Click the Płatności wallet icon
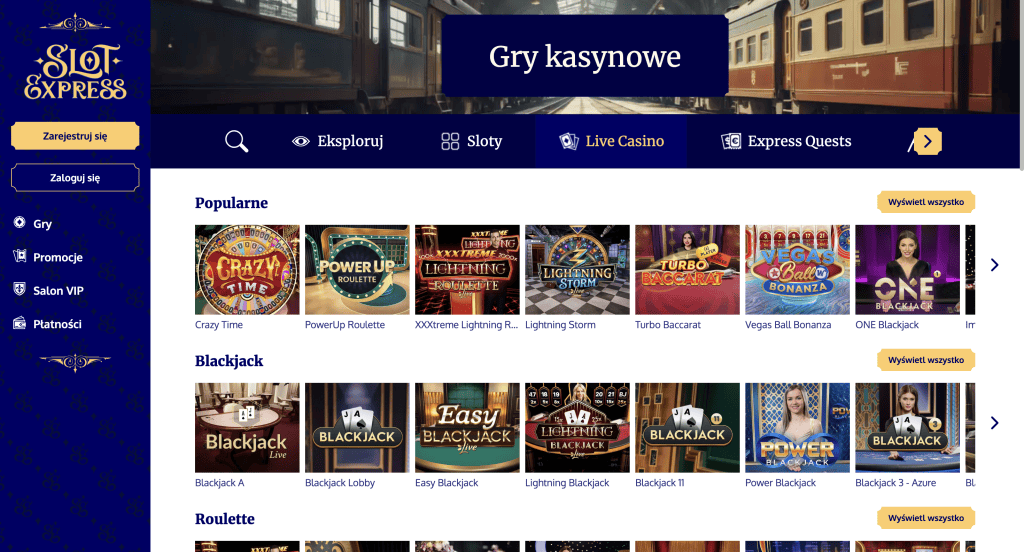 (x=20, y=323)
